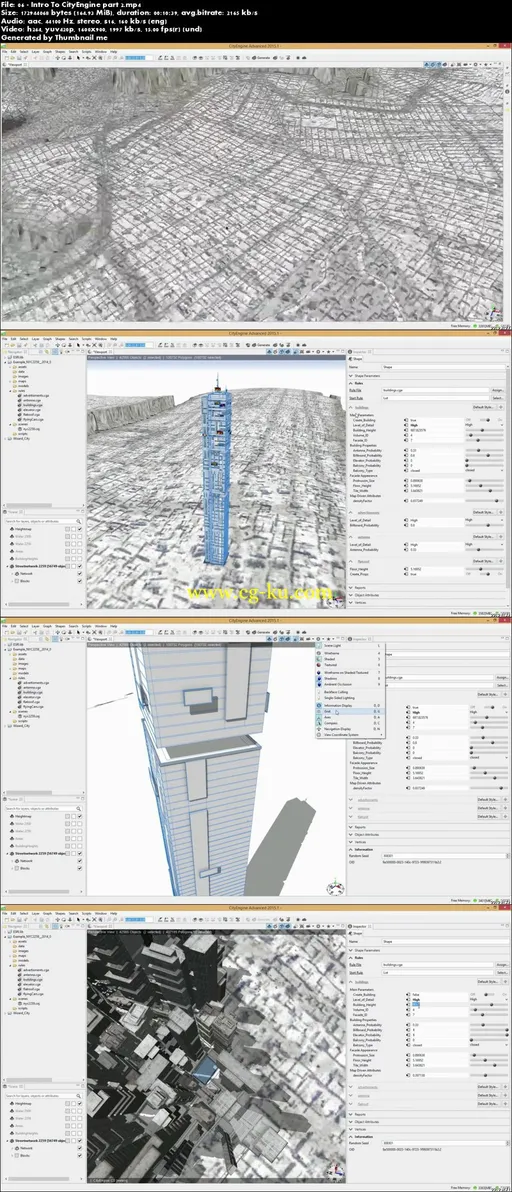The width and height of the screenshot is (512, 1192).
Task: Toggle Blocks checkbox in aerial-city frame
Action: (x=80, y=1156)
